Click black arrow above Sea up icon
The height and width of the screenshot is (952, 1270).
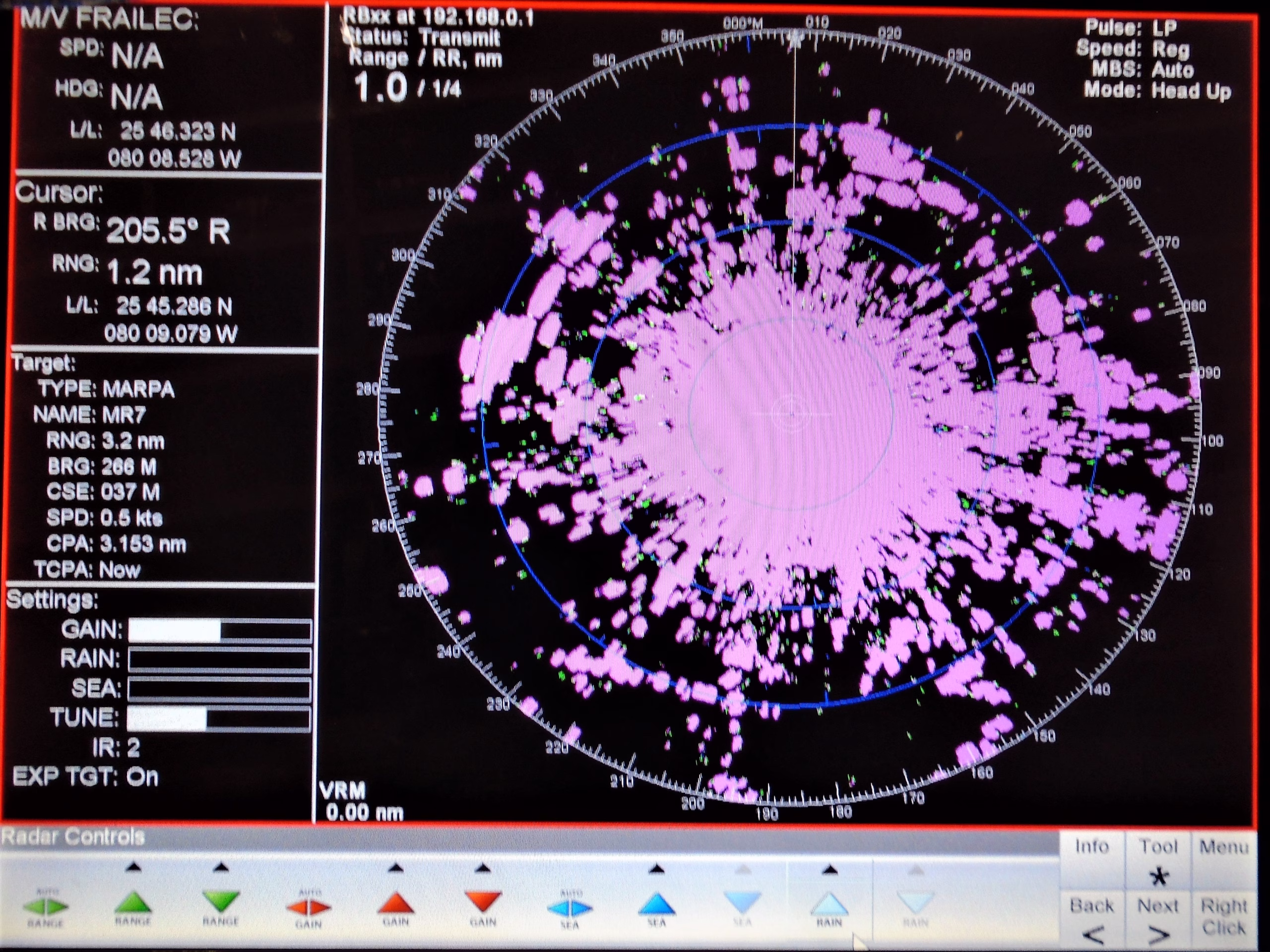coord(657,870)
